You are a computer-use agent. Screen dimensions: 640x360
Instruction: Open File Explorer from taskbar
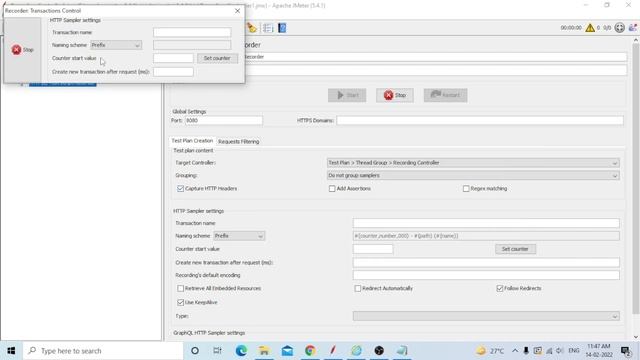click(x=264, y=351)
